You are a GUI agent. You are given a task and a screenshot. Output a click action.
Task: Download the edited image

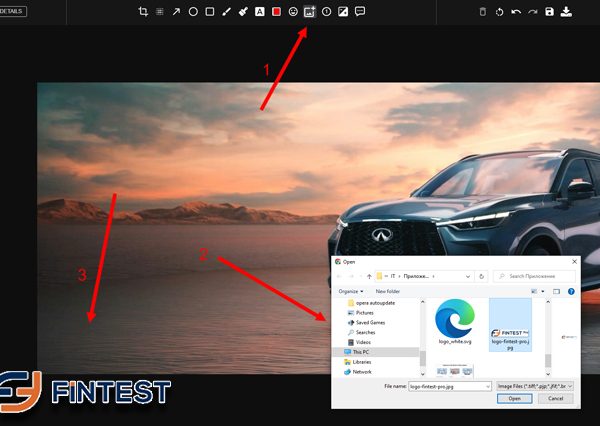(566, 12)
